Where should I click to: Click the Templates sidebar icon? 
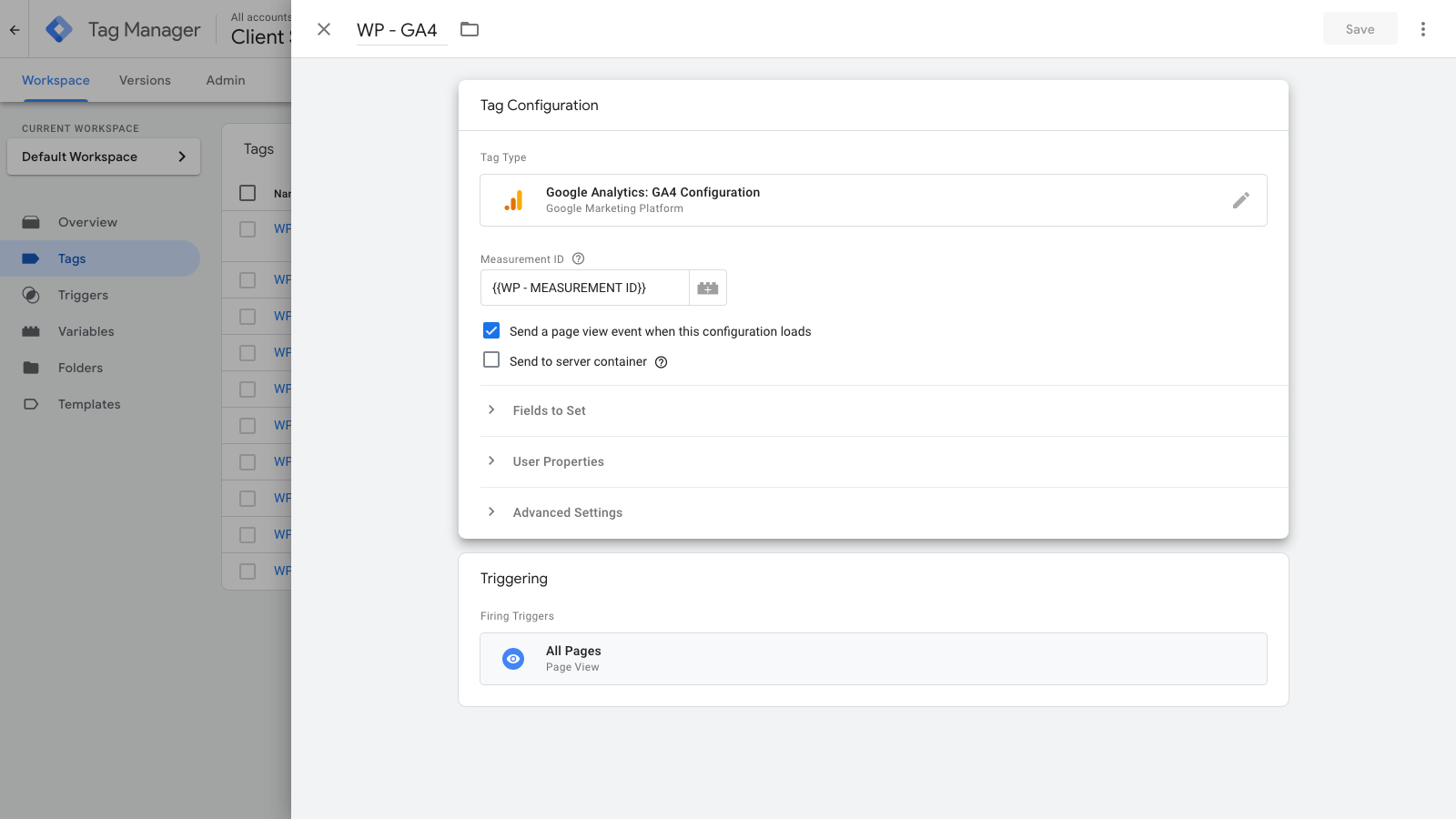tap(31, 404)
